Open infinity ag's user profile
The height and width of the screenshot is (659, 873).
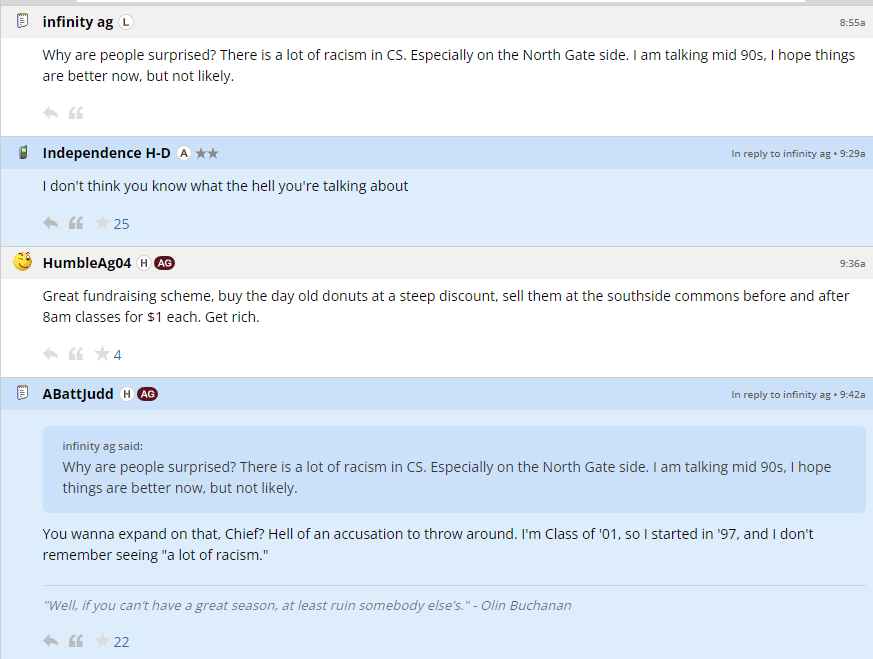(78, 21)
